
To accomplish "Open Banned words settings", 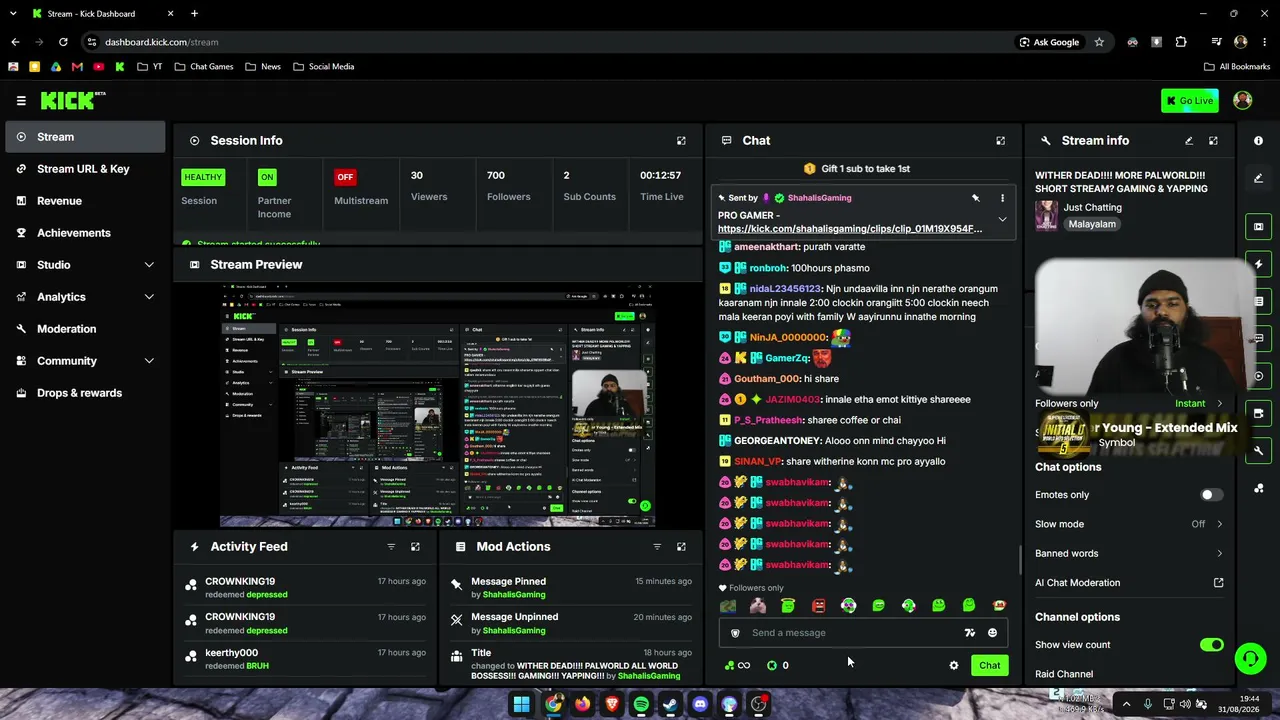I will 1130,553.
